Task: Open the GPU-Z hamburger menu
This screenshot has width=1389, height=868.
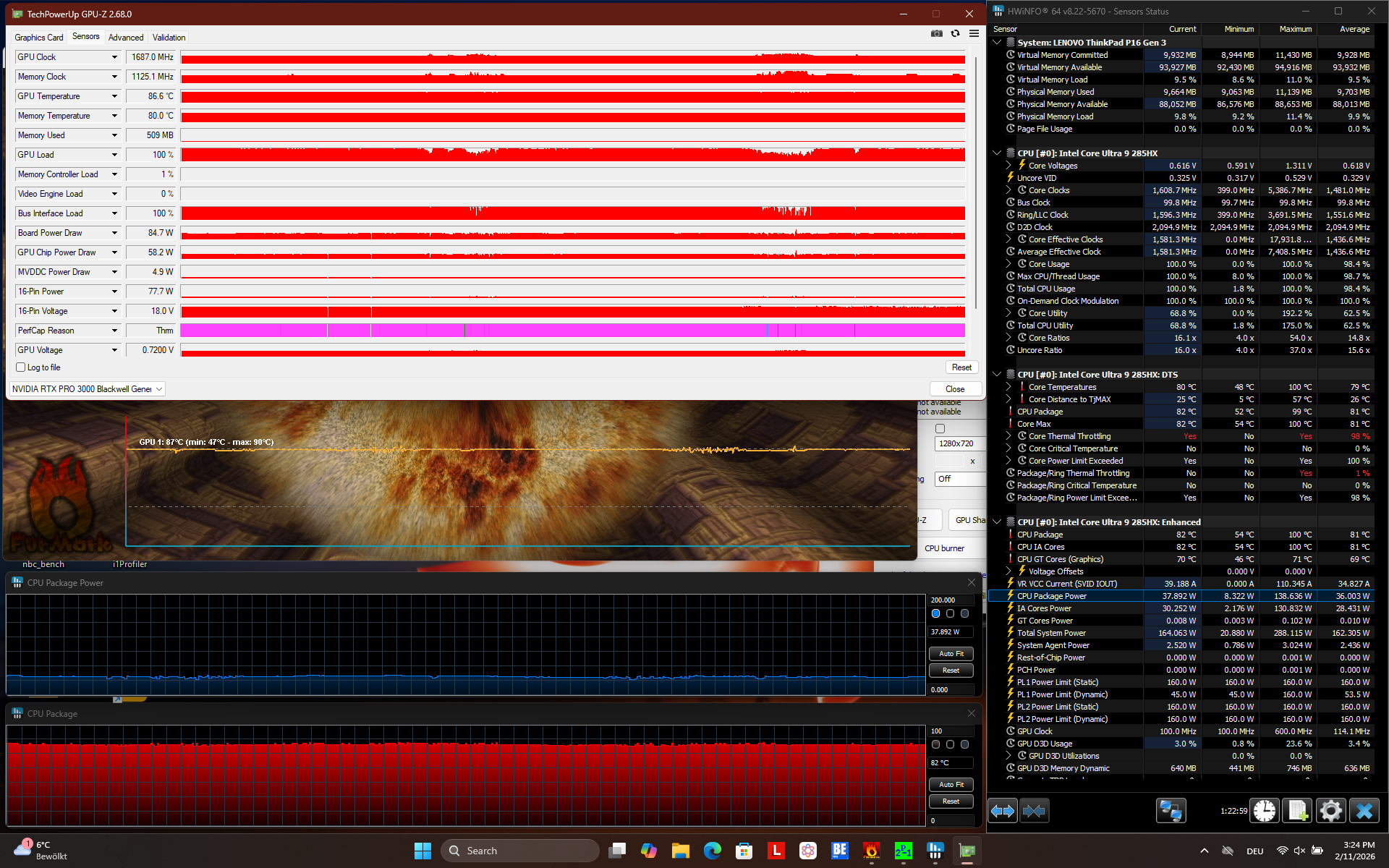Action: click(x=974, y=33)
